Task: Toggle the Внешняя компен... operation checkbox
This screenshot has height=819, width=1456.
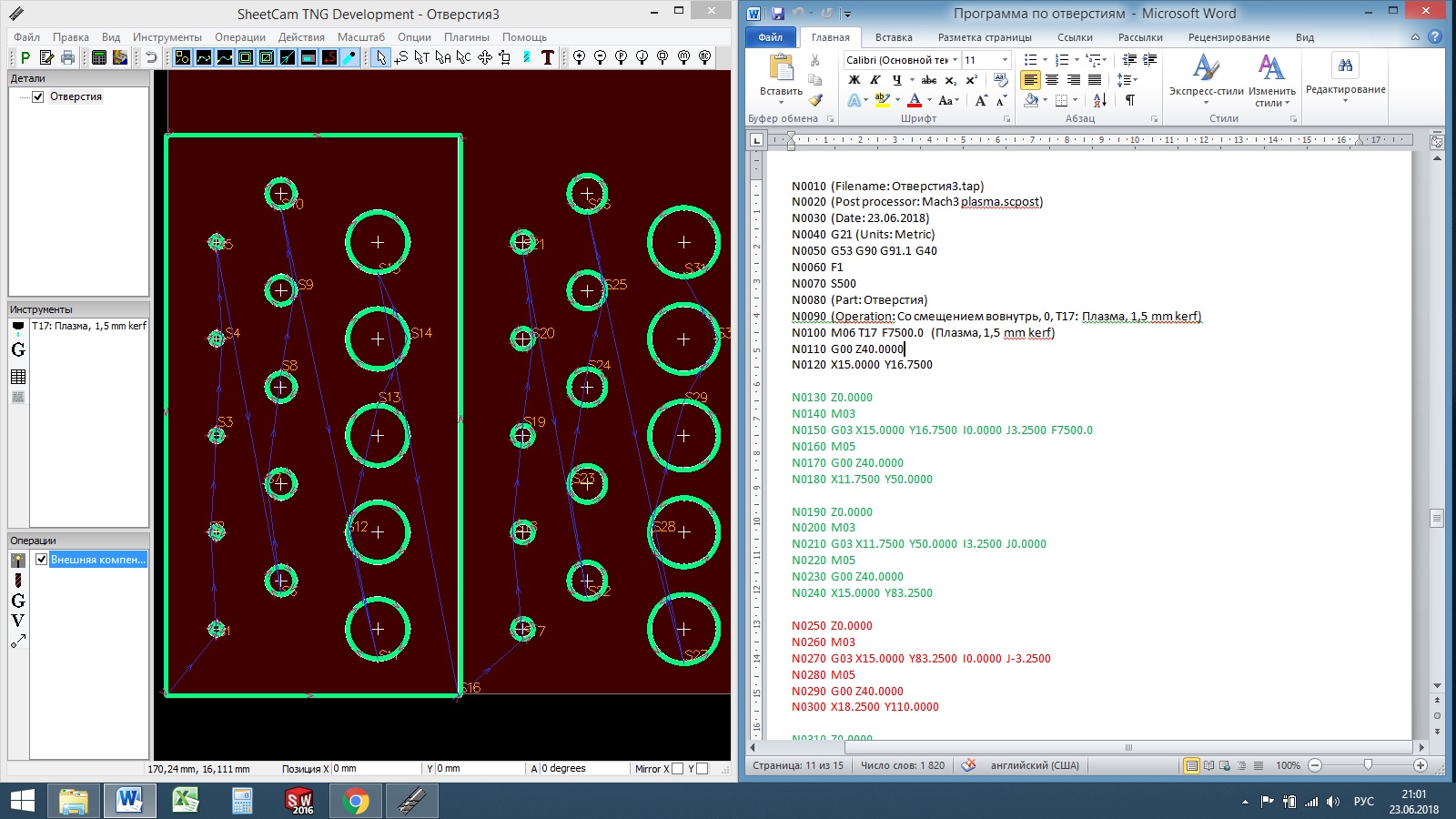Action: click(x=41, y=559)
